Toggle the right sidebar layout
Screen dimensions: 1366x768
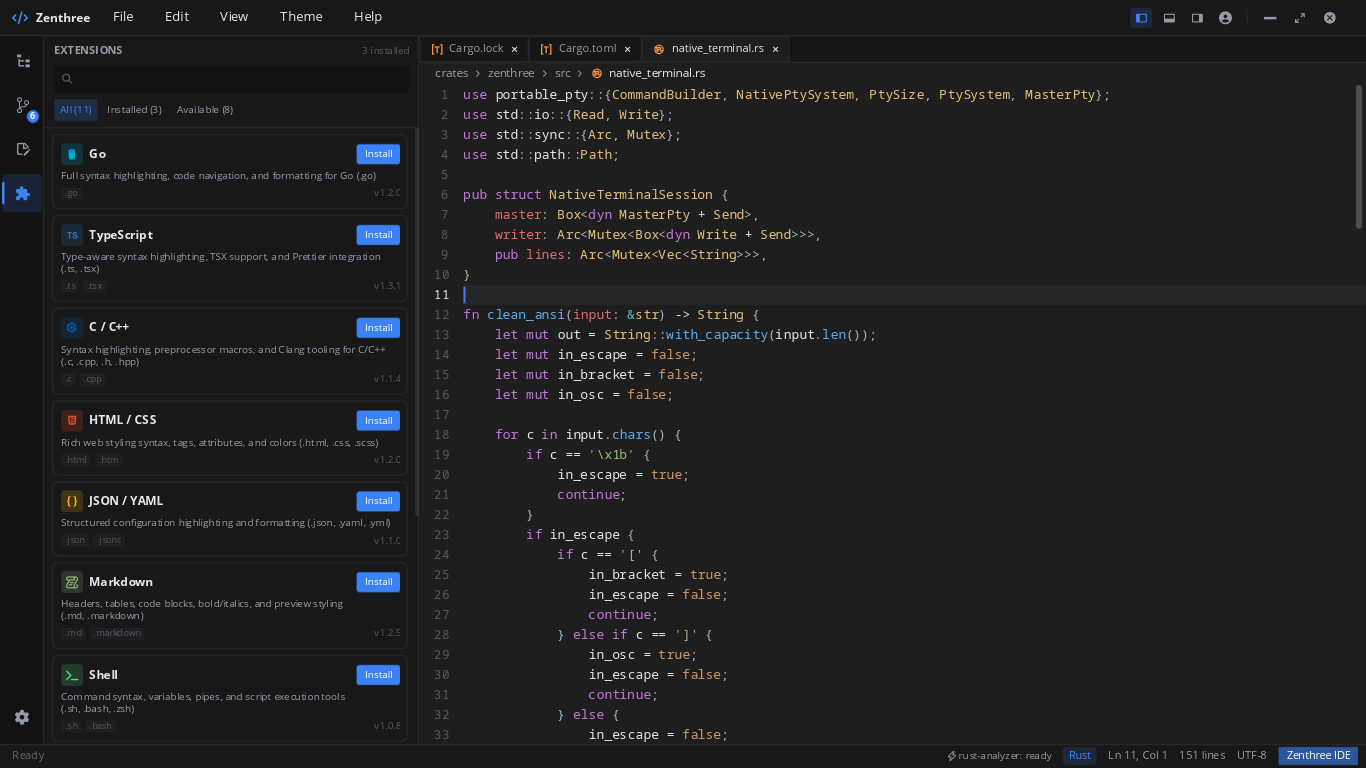point(1197,17)
